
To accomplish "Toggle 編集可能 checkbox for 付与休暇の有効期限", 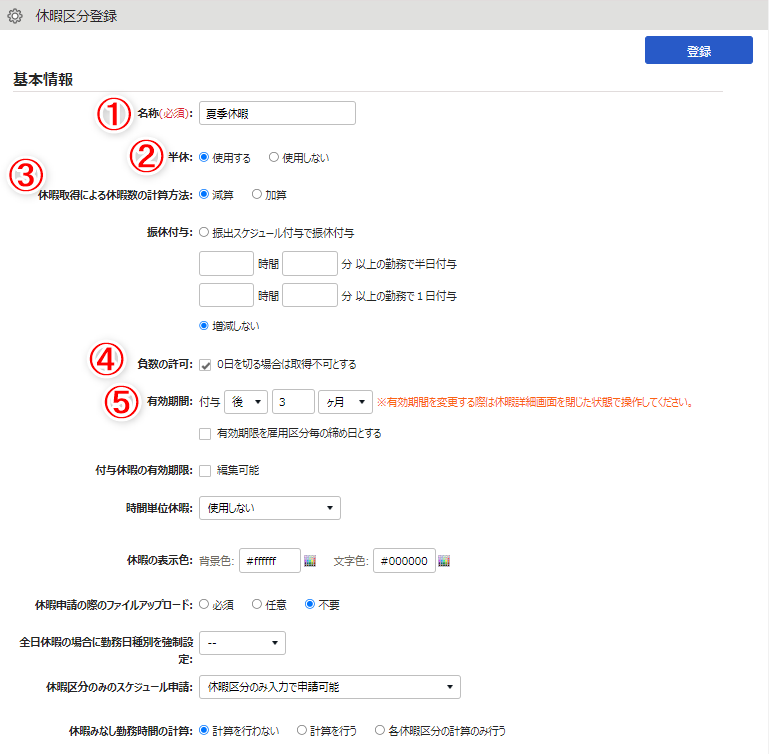I will pyautogui.click(x=205, y=471).
